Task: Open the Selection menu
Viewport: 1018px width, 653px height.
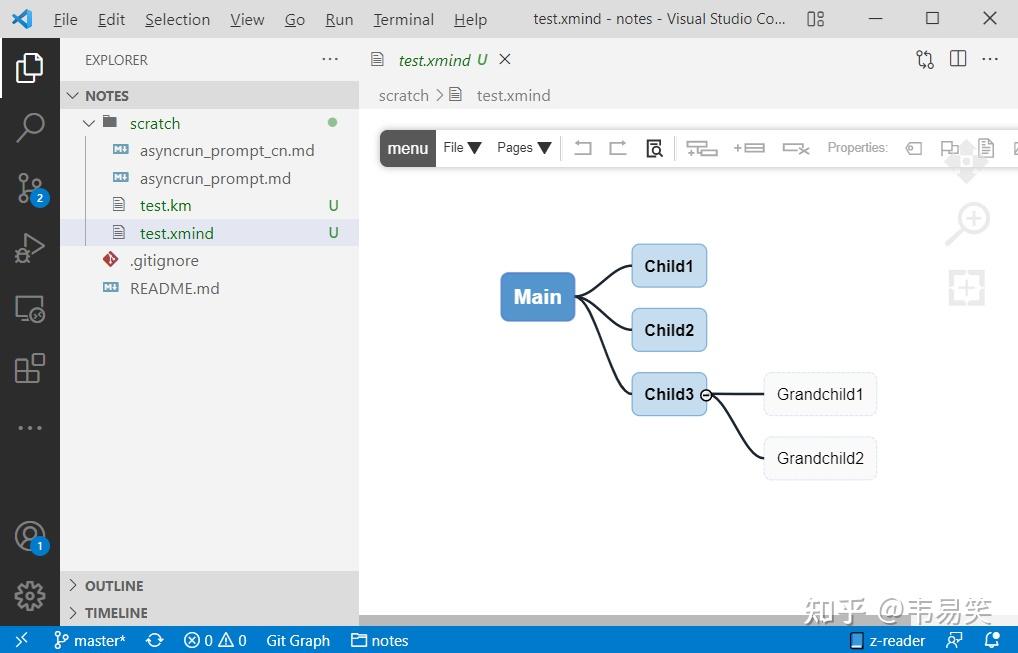Action: click(x=177, y=19)
